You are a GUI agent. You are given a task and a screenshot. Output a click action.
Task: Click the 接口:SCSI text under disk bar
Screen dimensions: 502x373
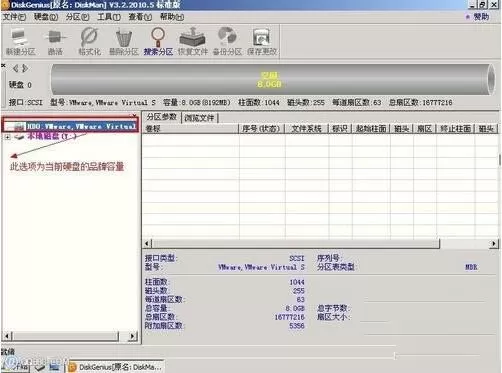pyautogui.click(x=26, y=102)
